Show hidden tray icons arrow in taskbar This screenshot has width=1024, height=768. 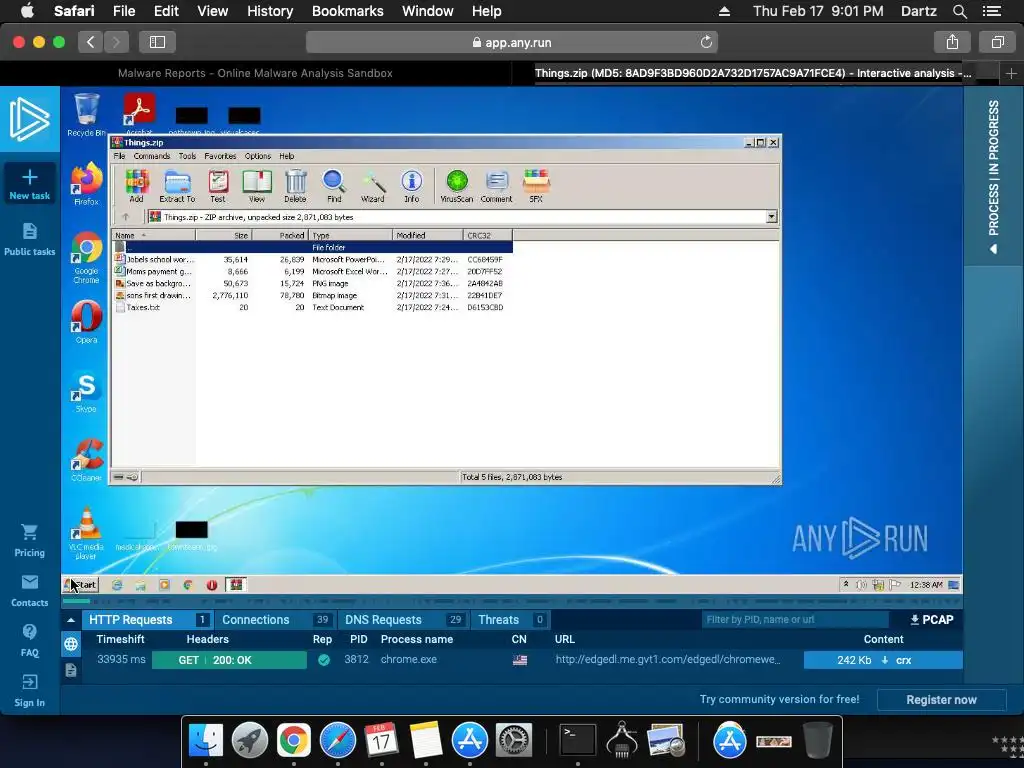[846, 584]
